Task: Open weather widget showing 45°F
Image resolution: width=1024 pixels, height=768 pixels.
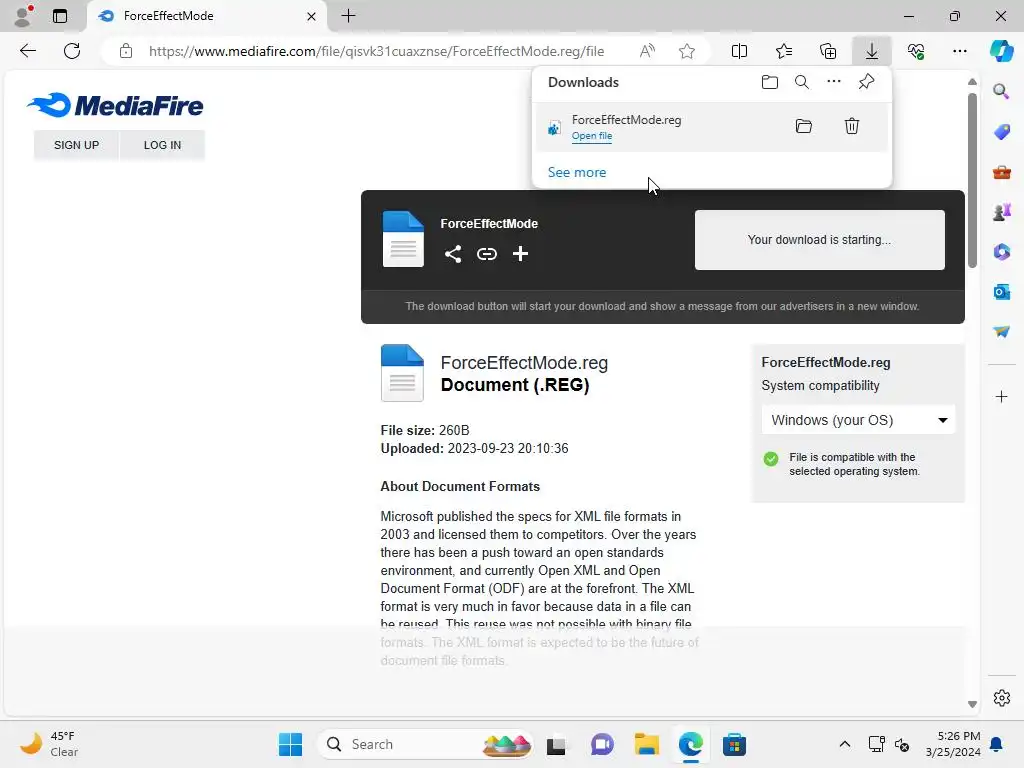Action: (49, 744)
